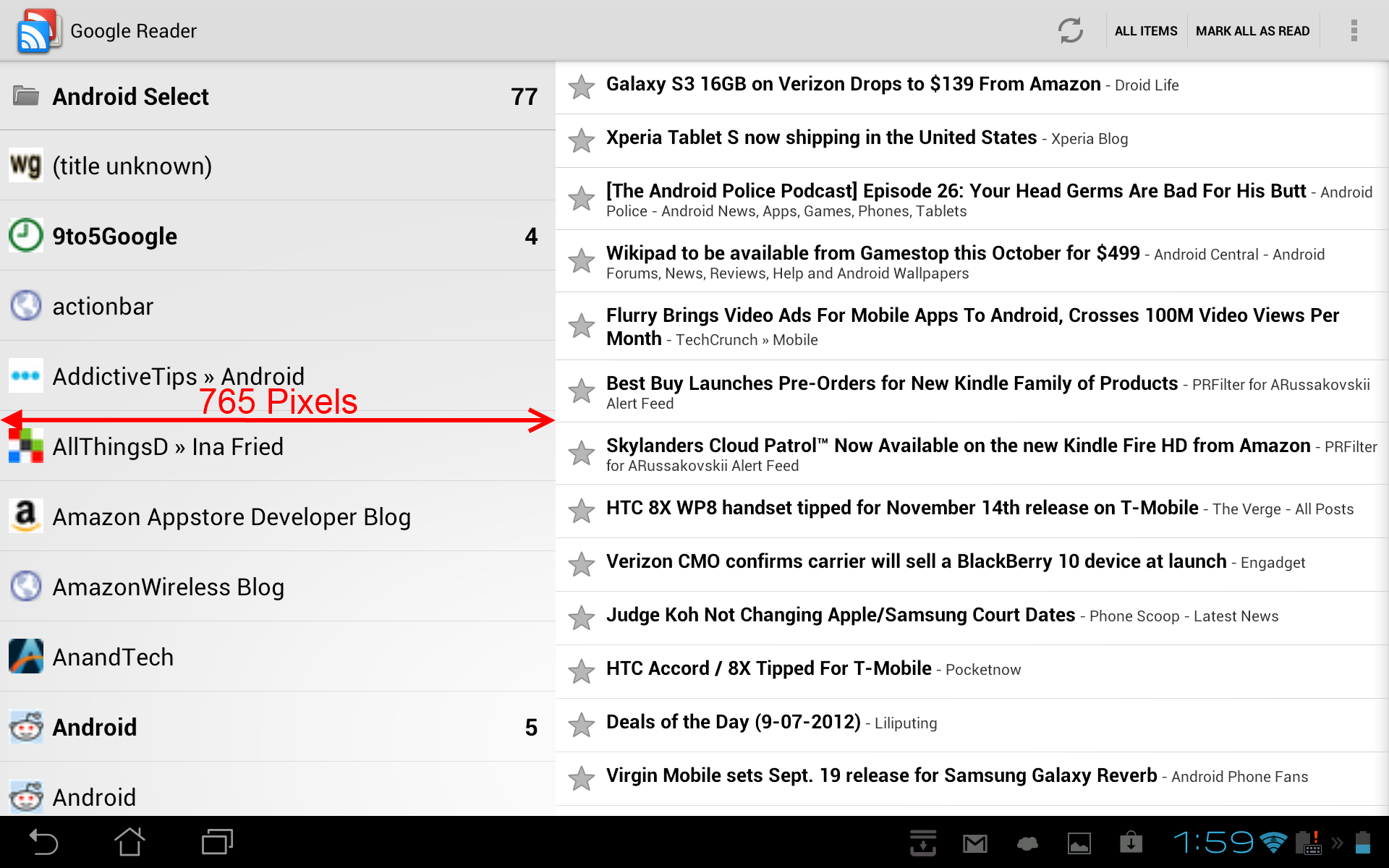Viewport: 1389px width, 868px height.
Task: Star the Judge Koh article
Action: coord(582,618)
